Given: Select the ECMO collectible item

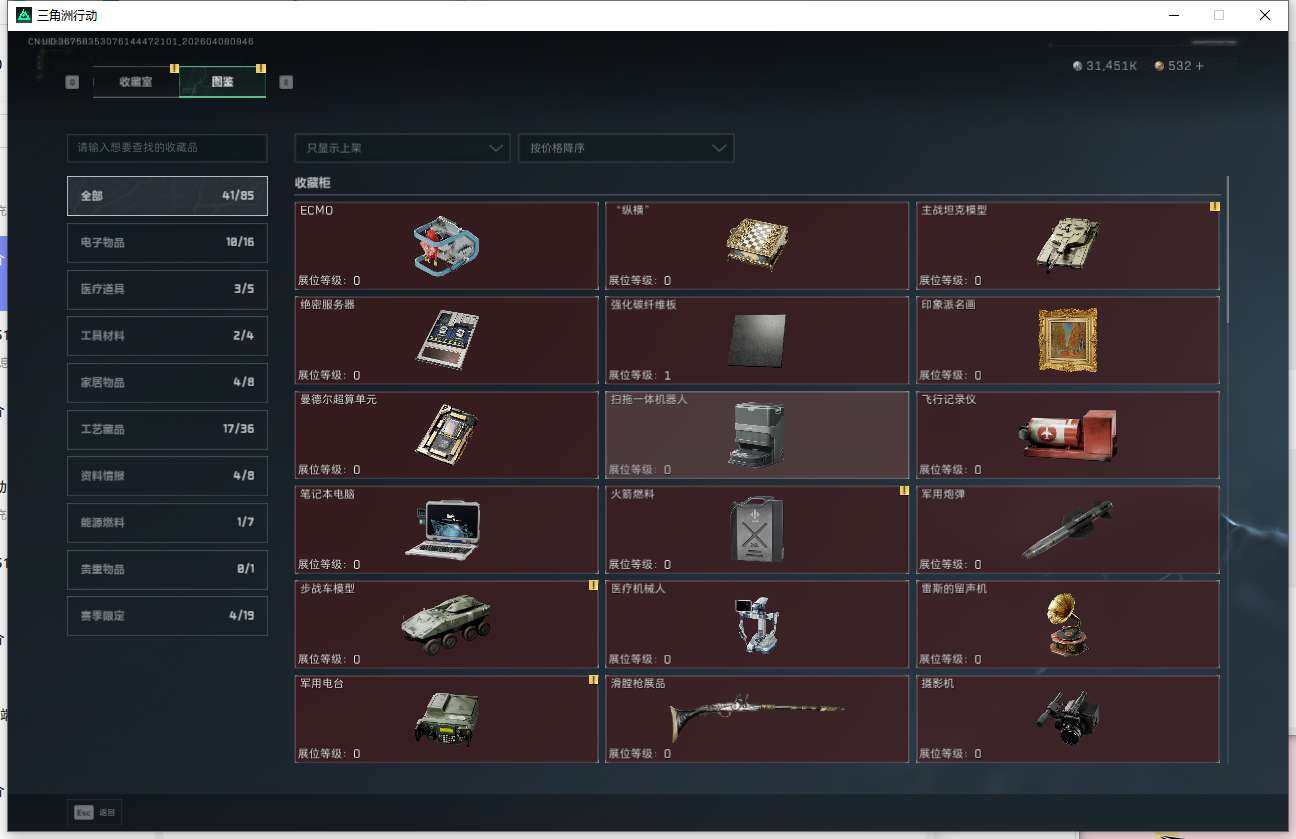Looking at the screenshot, I should [x=446, y=246].
